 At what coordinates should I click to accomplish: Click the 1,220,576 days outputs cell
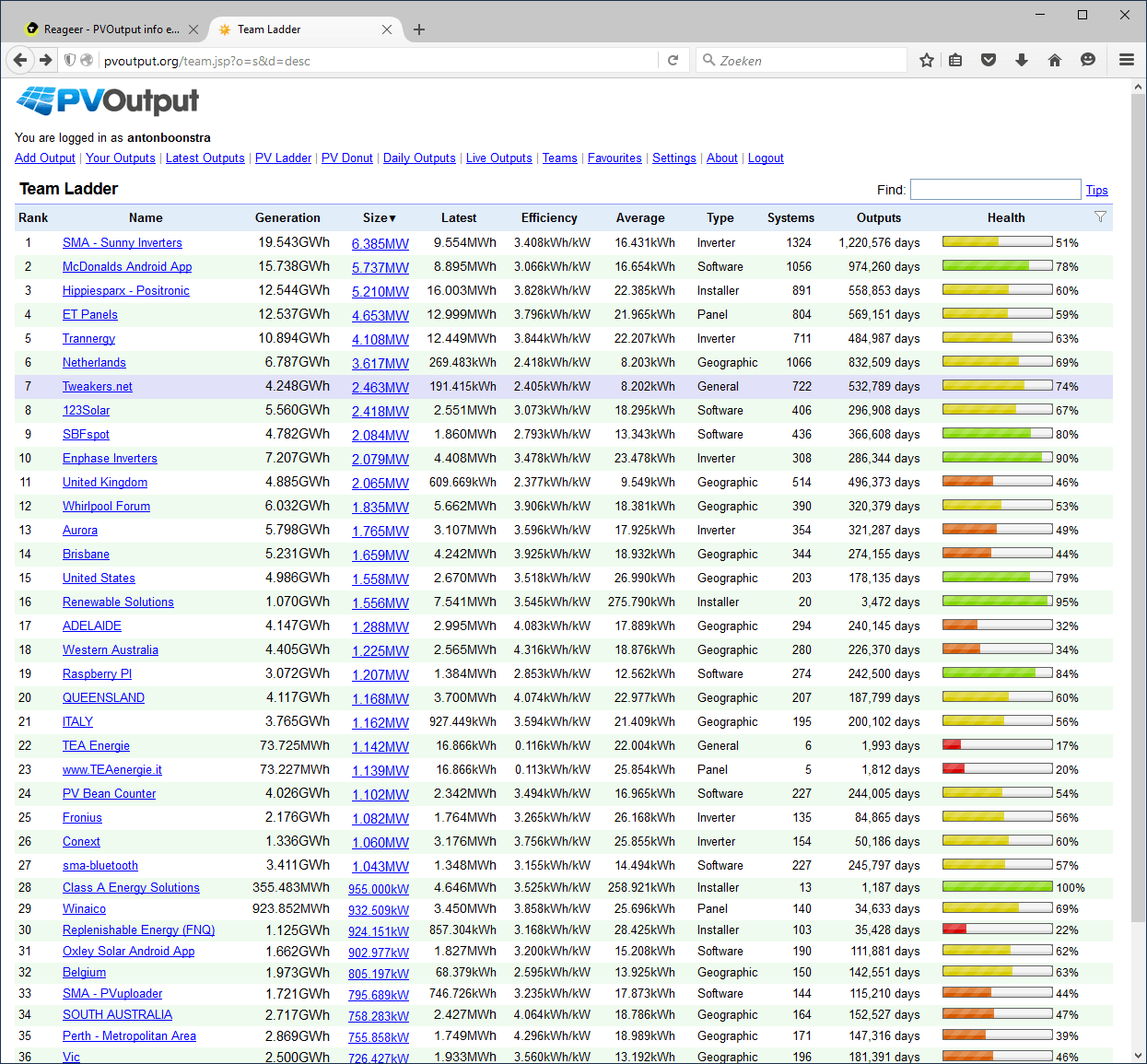[x=879, y=242]
